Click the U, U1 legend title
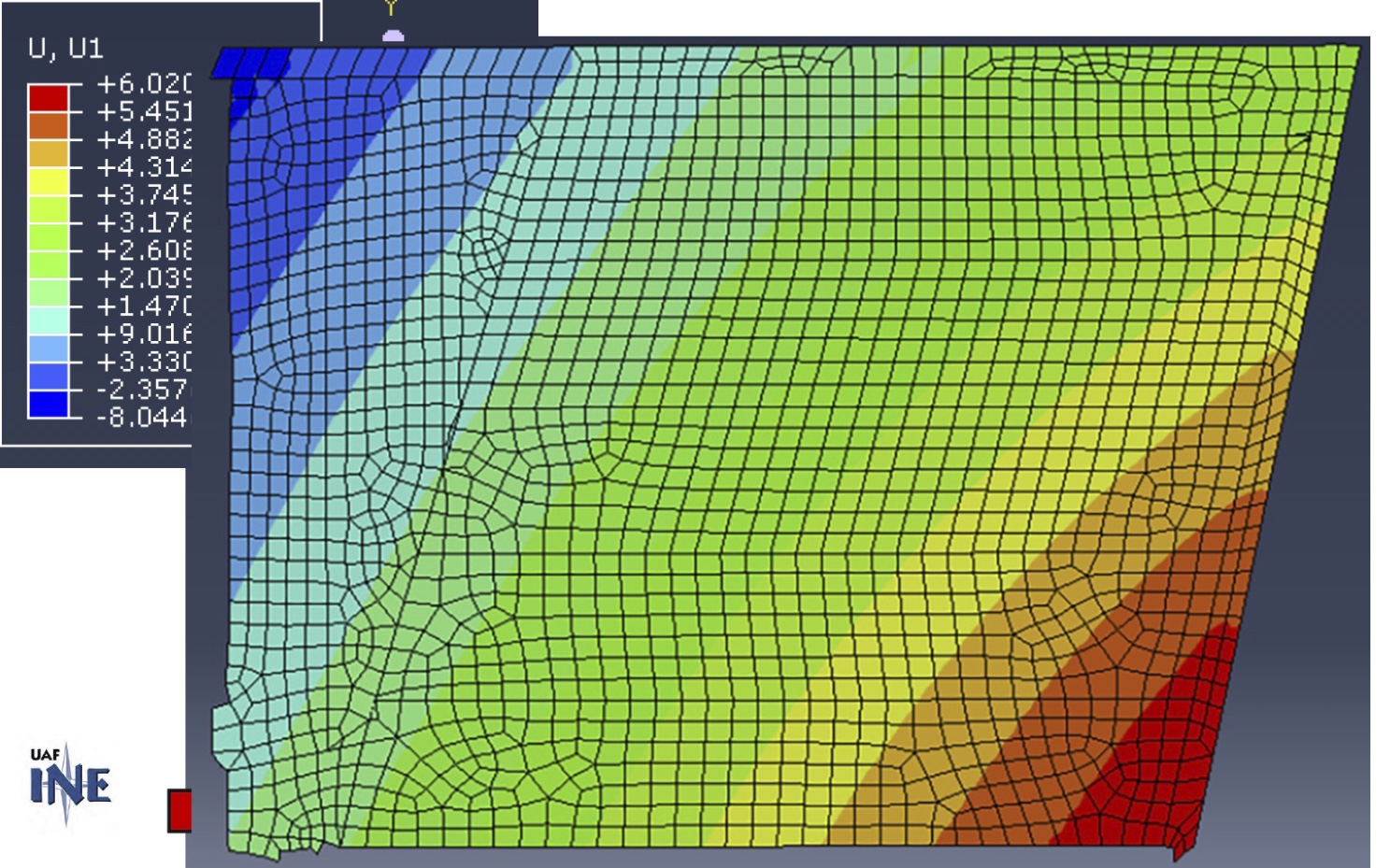This screenshot has width=1390, height=868. pyautogui.click(x=65, y=49)
